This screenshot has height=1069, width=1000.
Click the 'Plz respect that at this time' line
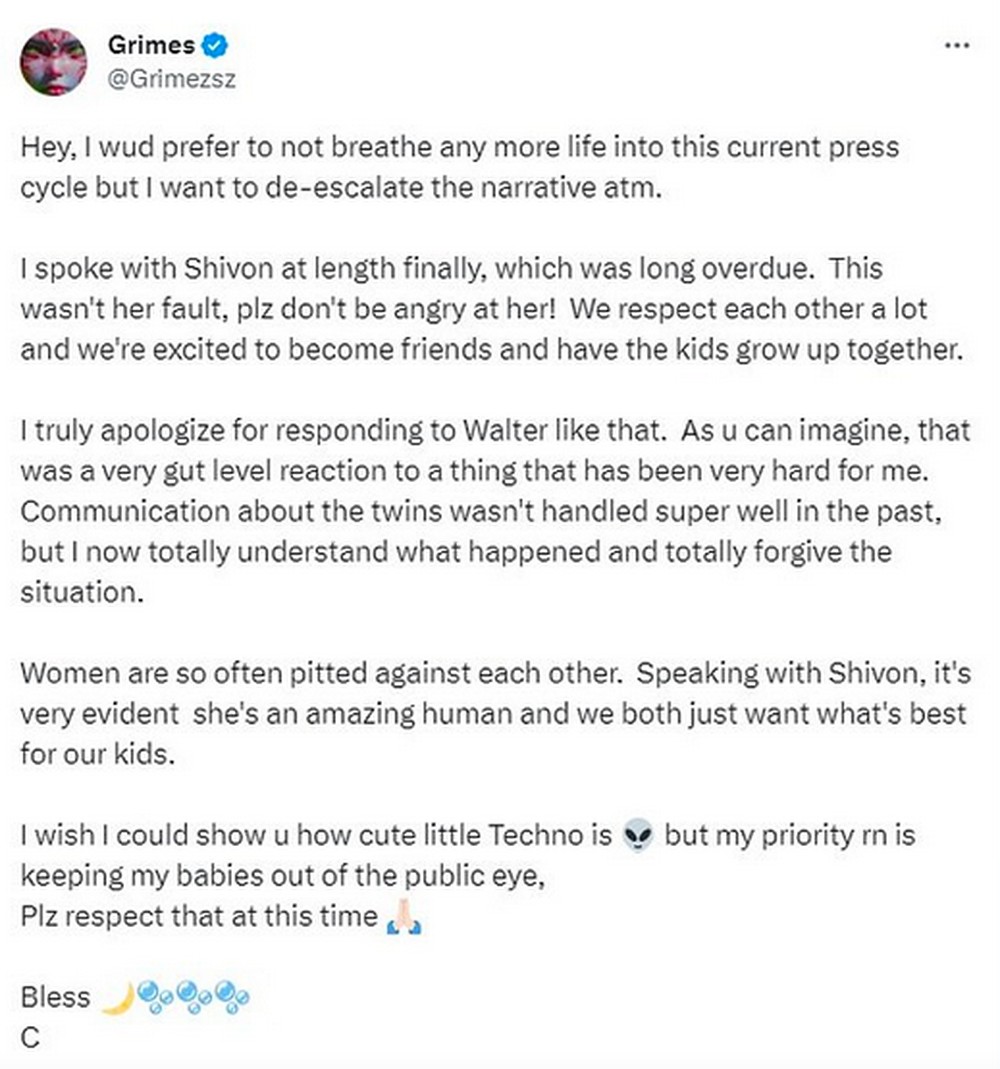coord(200,916)
